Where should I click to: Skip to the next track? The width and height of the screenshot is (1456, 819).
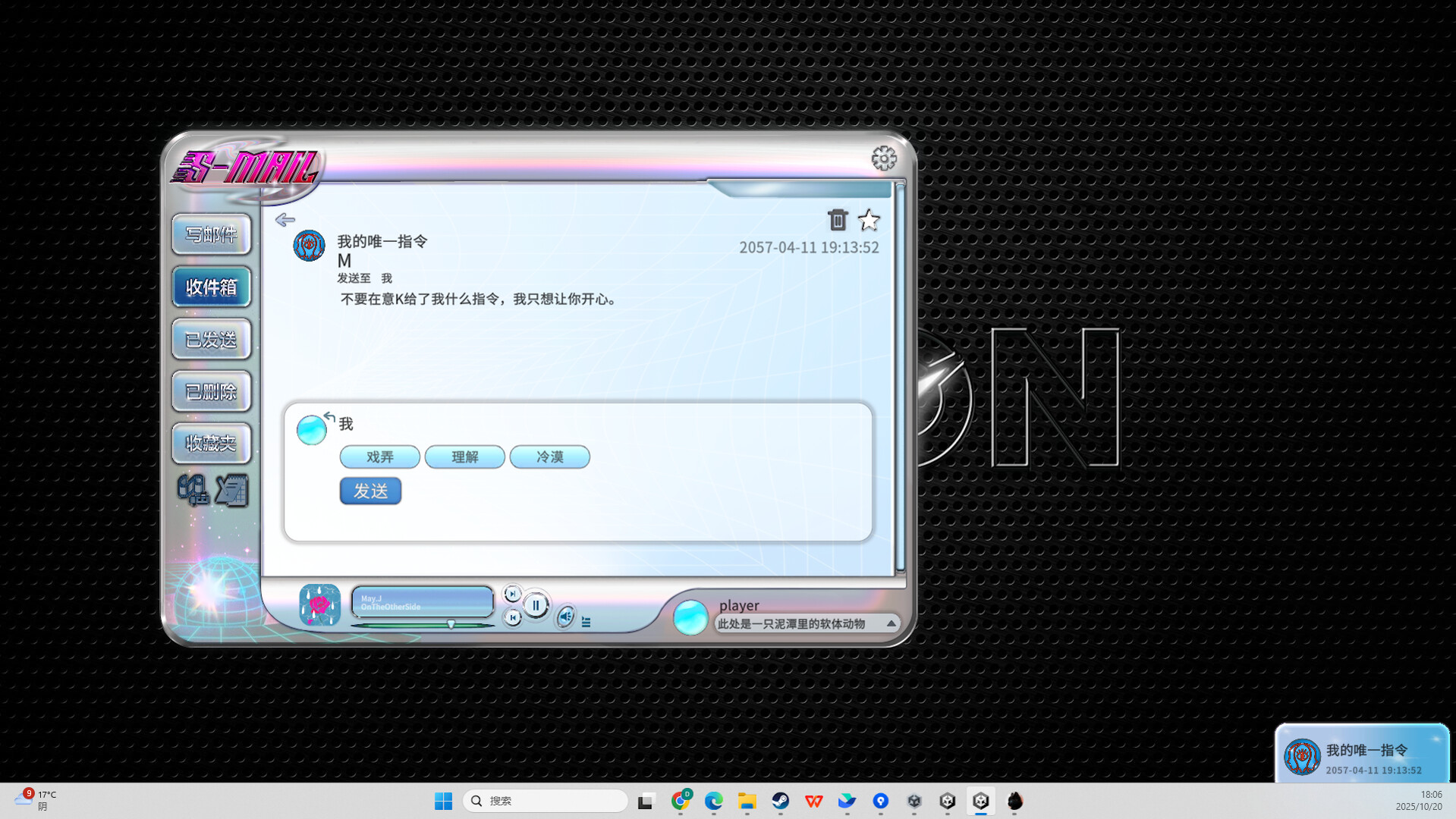coord(513,594)
